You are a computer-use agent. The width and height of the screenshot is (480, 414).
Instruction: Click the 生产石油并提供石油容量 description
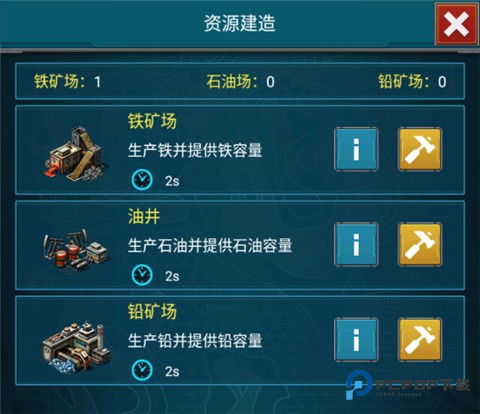click(210, 246)
